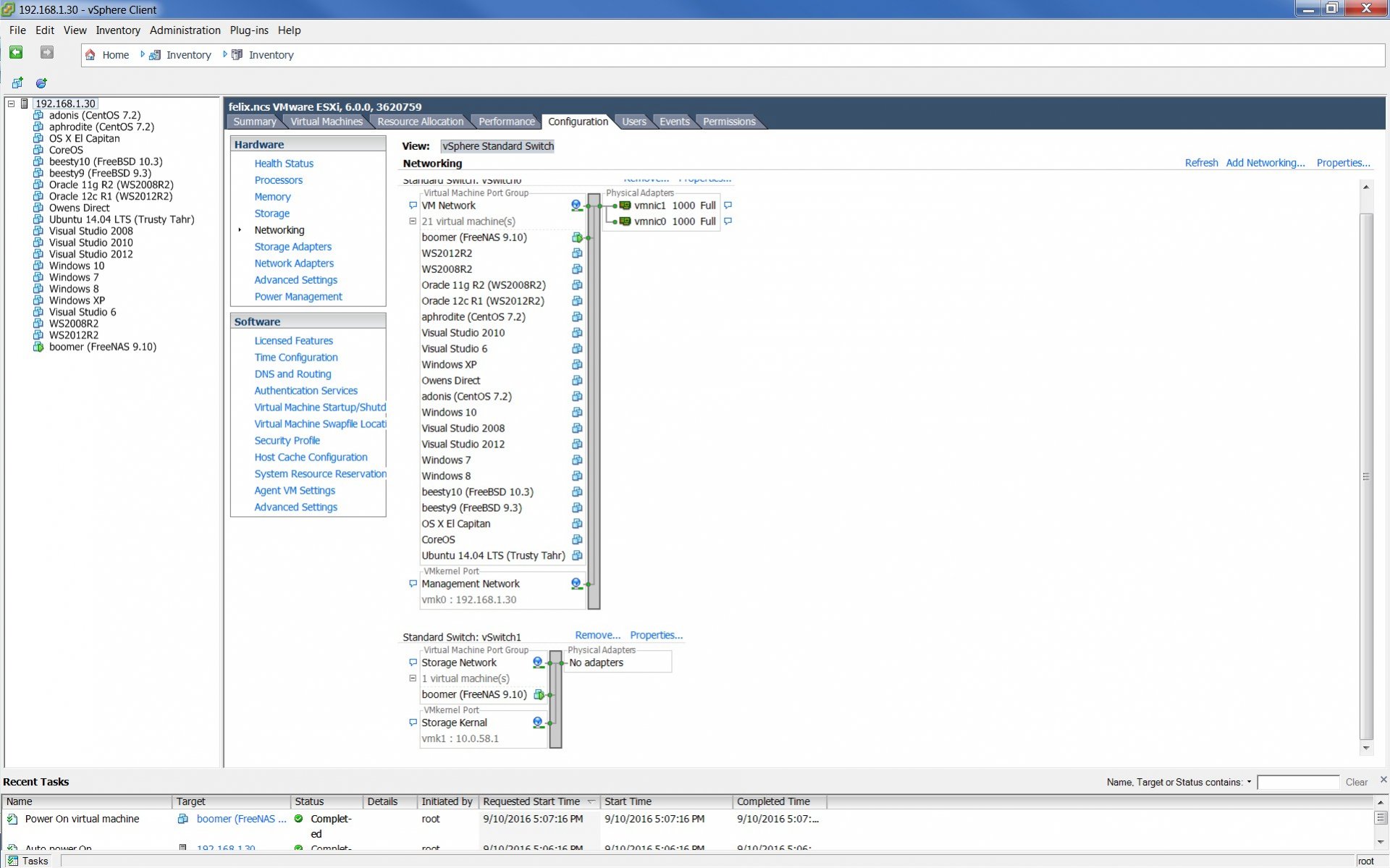Viewport: 1390px width, 868px height.
Task: Click Add Networking link
Action: point(1265,163)
